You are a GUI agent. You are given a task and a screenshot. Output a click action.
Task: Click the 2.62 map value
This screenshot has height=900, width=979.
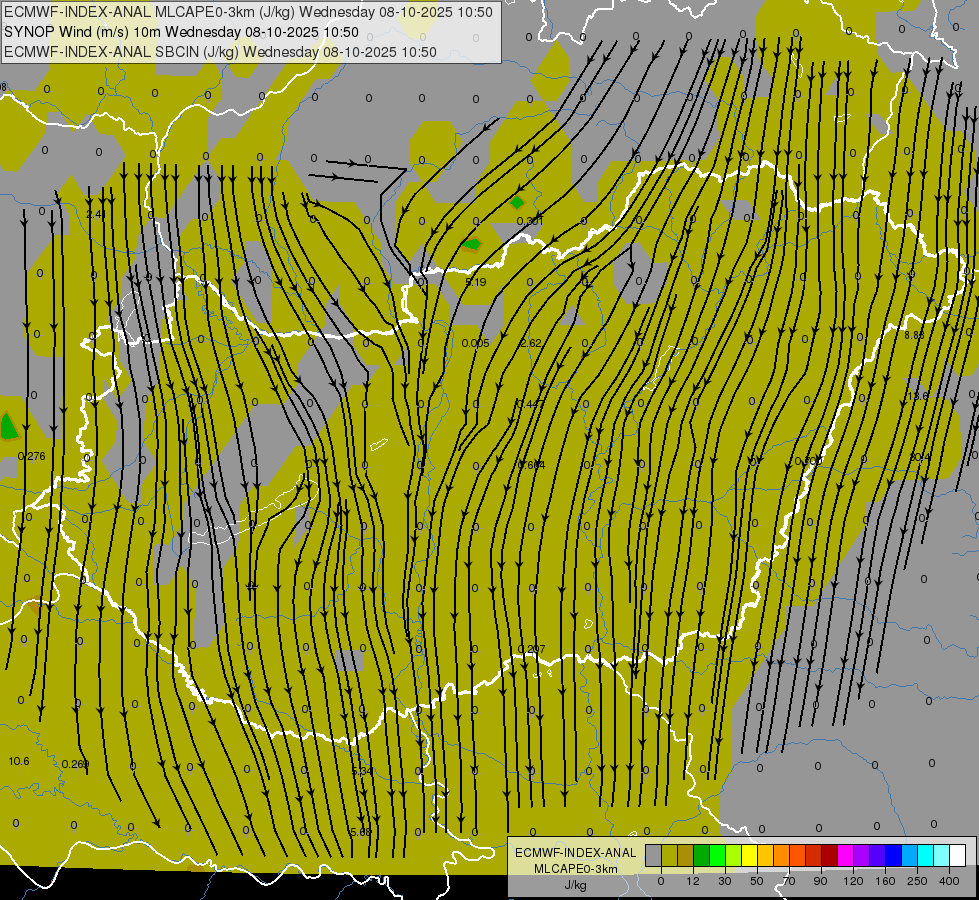click(x=531, y=343)
